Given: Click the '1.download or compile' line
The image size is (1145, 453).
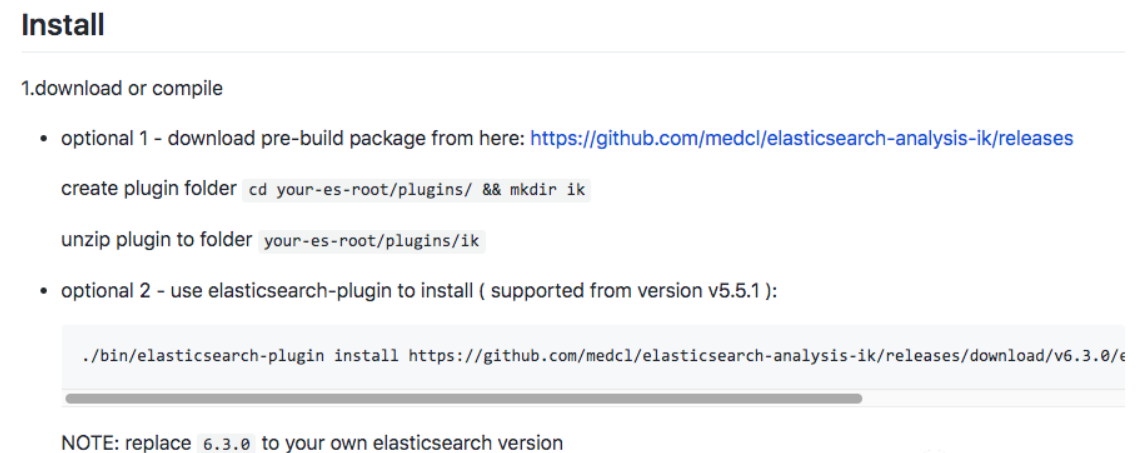Looking at the screenshot, I should click(122, 88).
